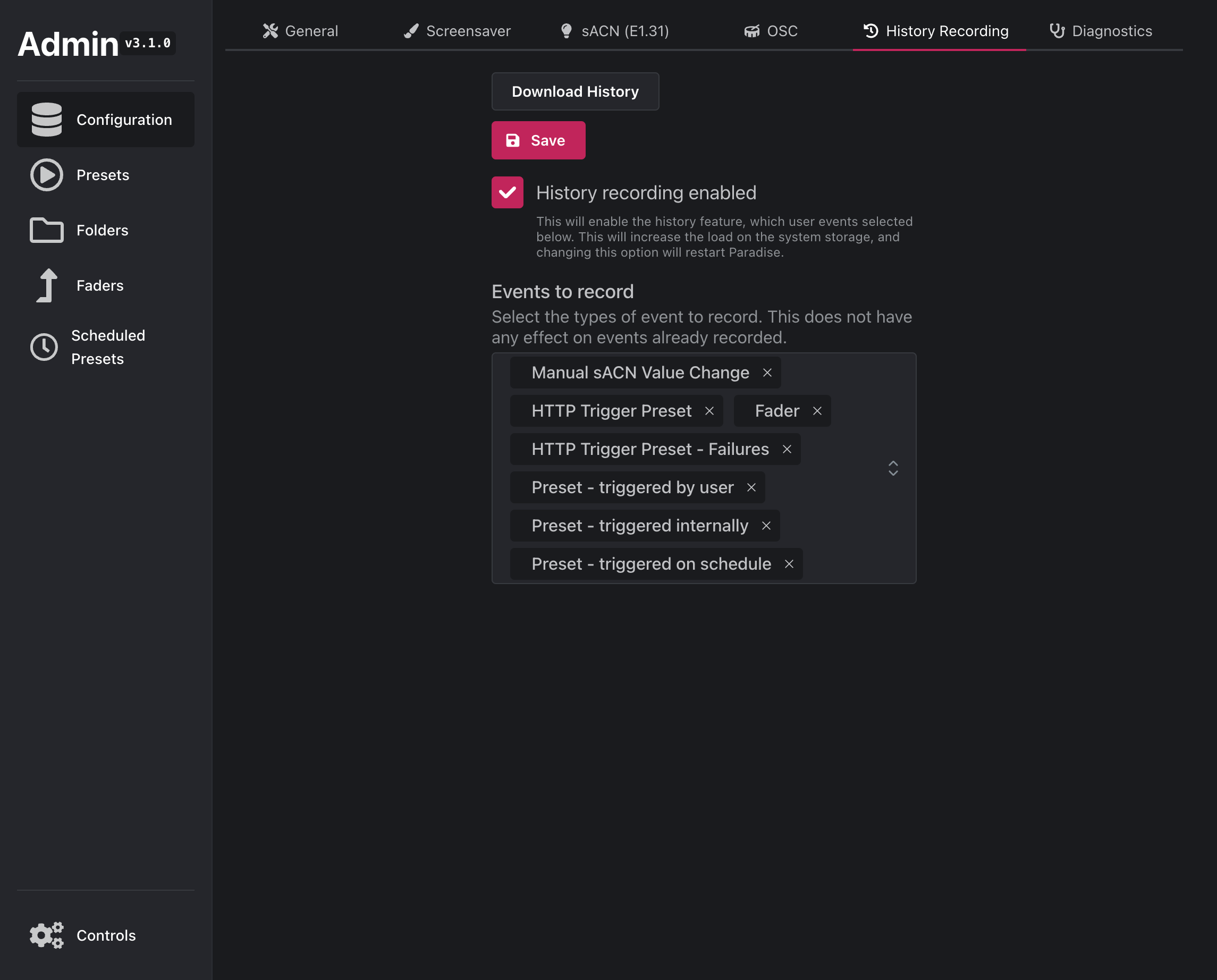The height and width of the screenshot is (980, 1217).
Task: Remove the HTTP Trigger Preset tag
Action: tap(709, 411)
